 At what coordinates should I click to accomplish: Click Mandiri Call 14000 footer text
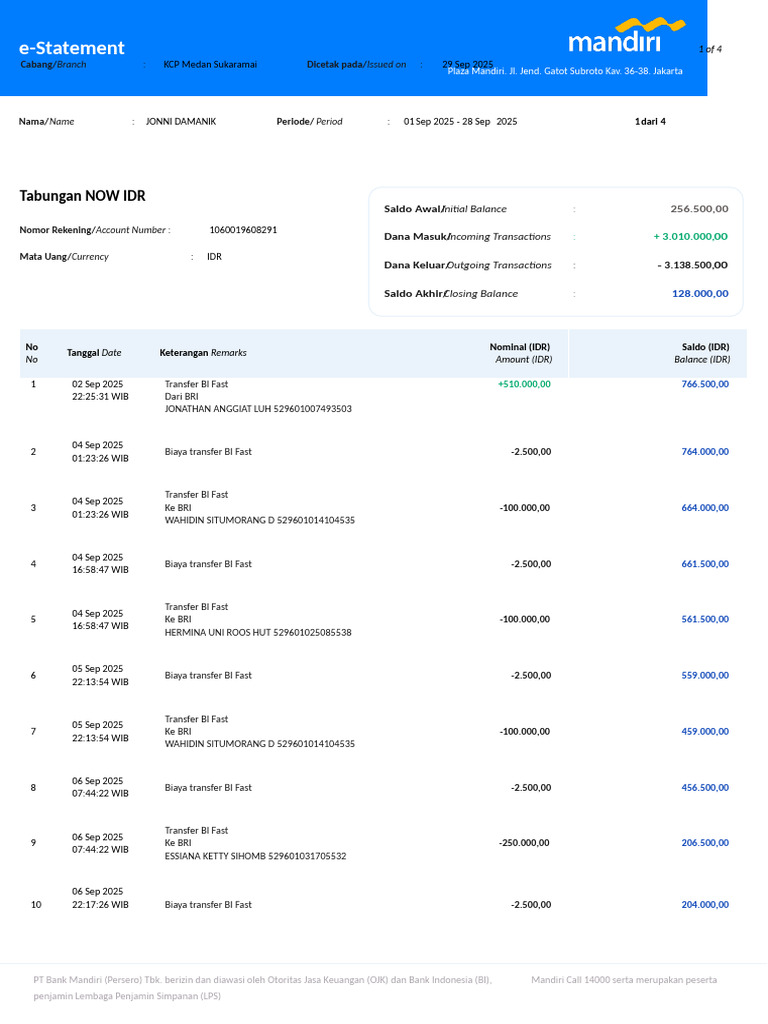click(624, 980)
